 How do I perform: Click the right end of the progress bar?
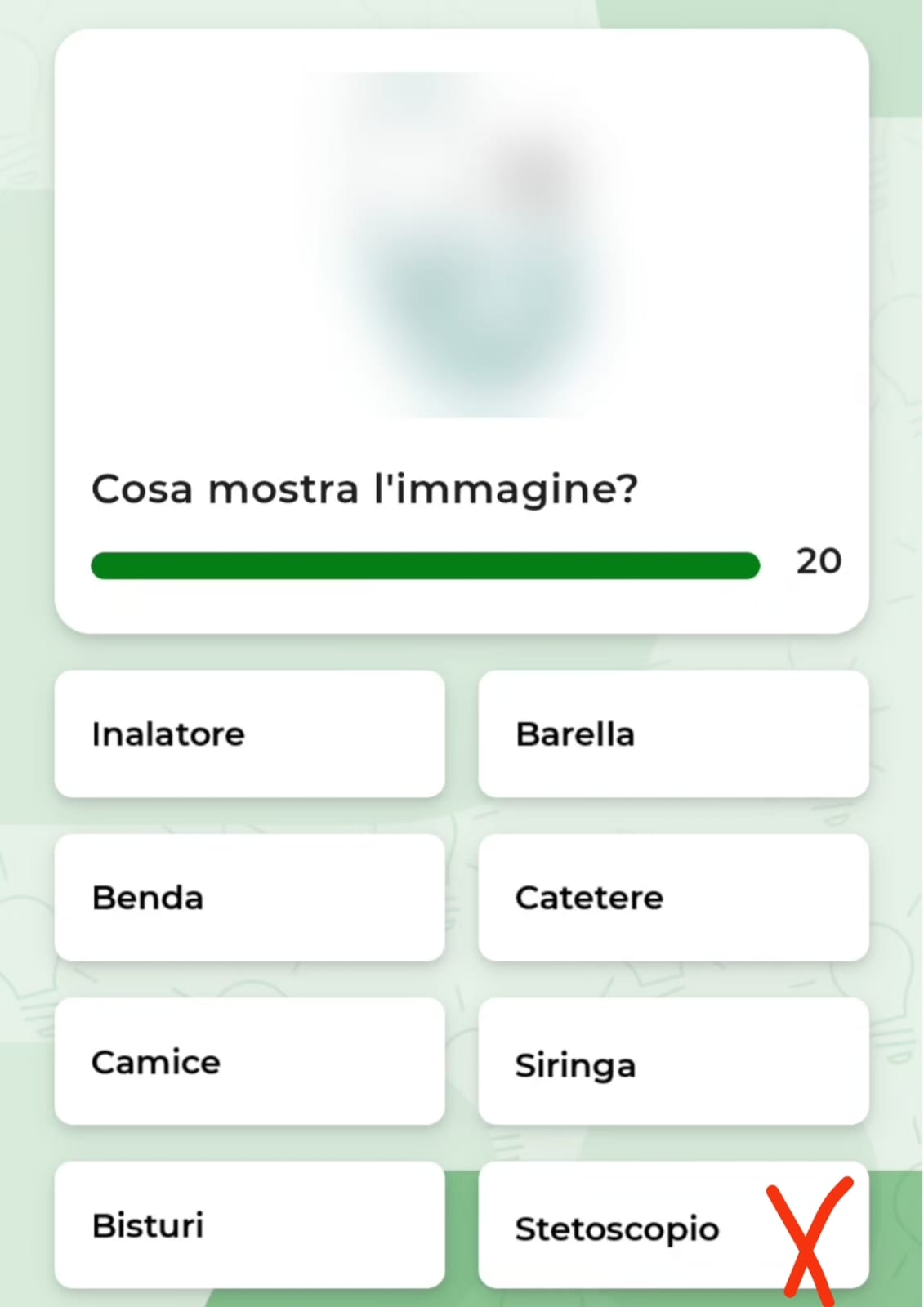[750, 565]
